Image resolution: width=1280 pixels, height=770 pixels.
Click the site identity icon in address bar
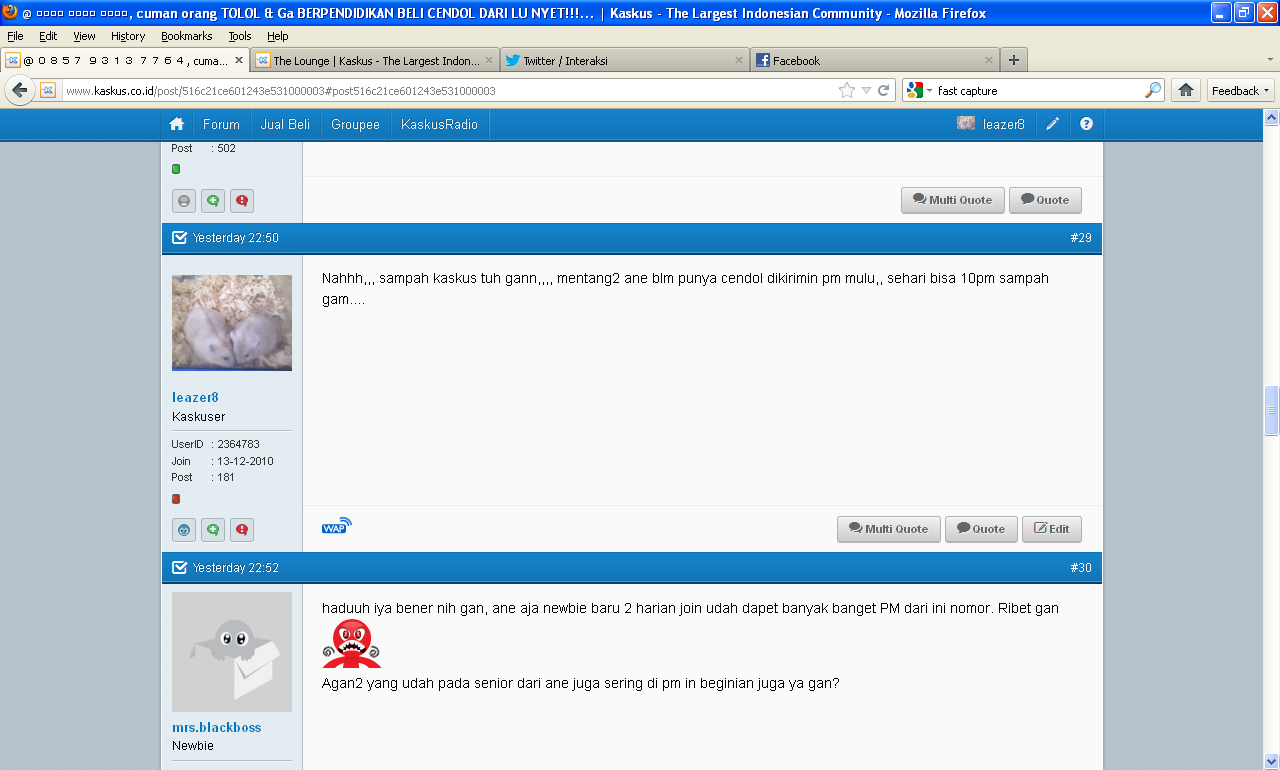pos(48,90)
